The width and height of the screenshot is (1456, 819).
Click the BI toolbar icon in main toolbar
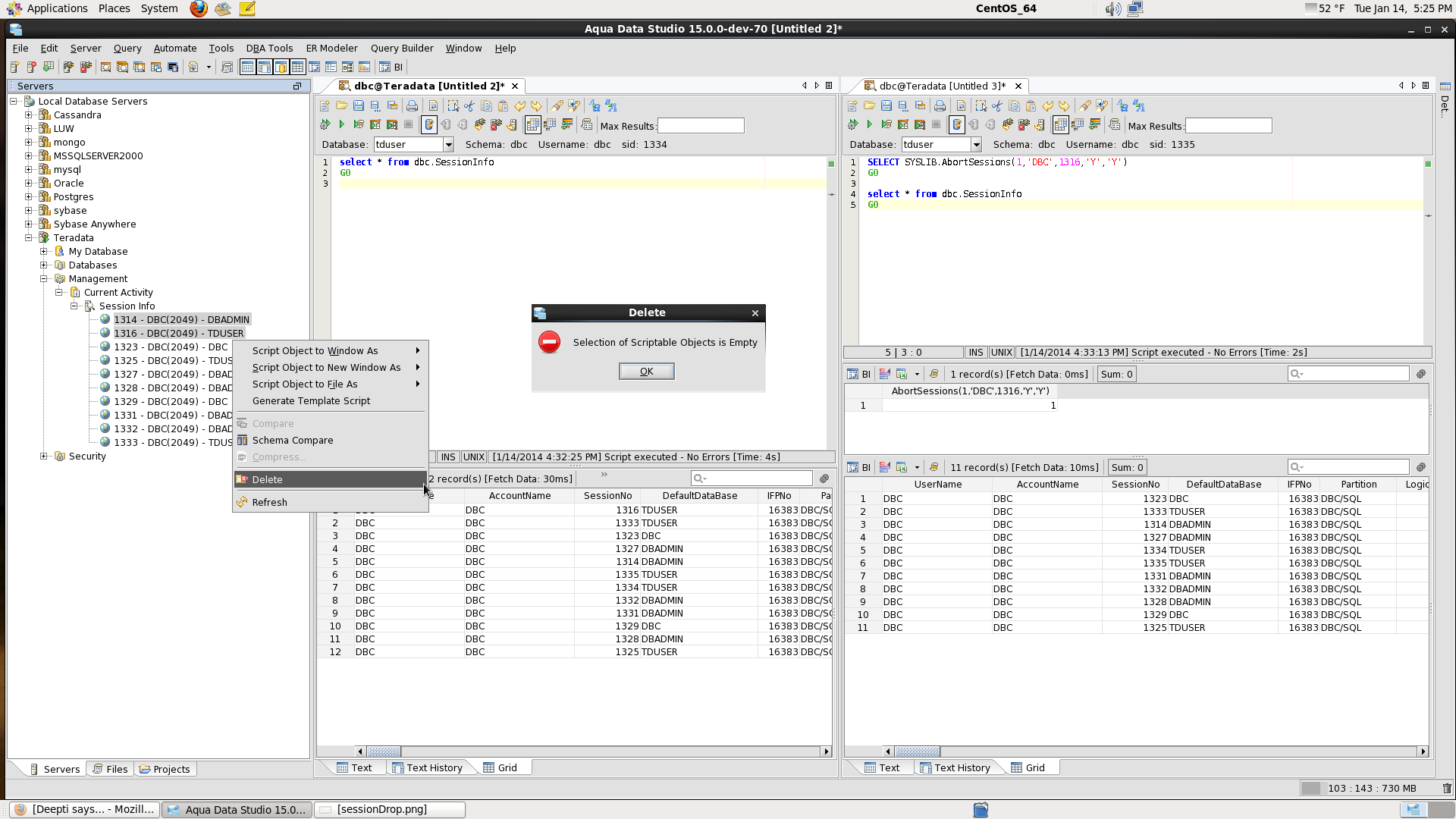pos(391,67)
